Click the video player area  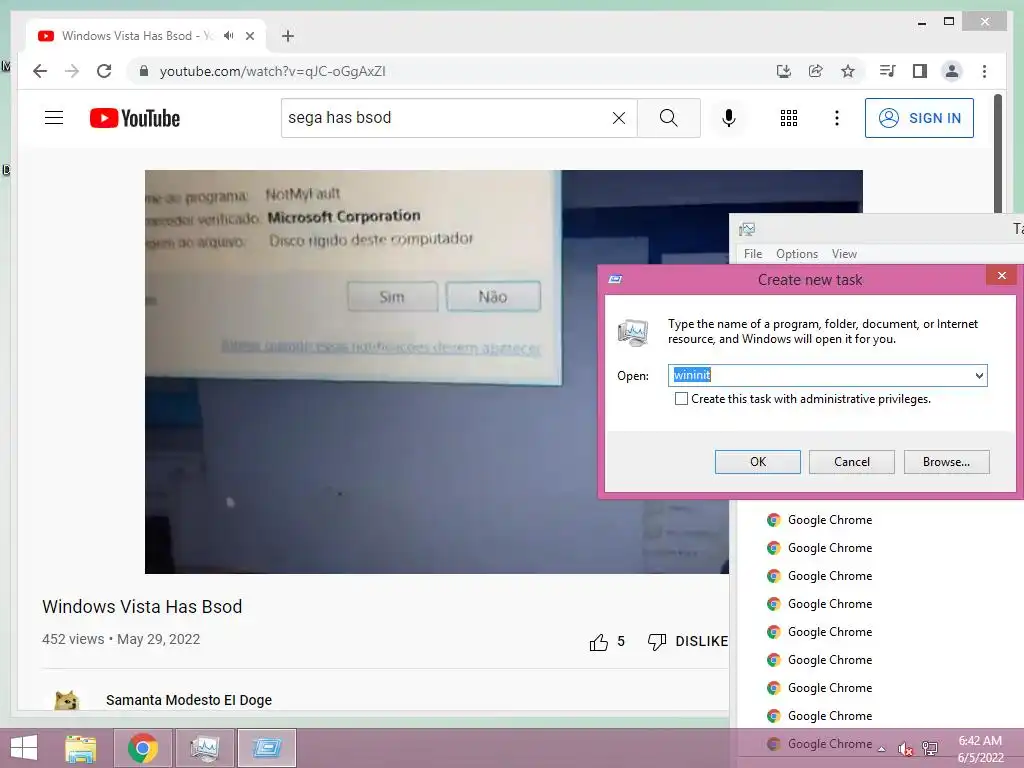pos(436,372)
